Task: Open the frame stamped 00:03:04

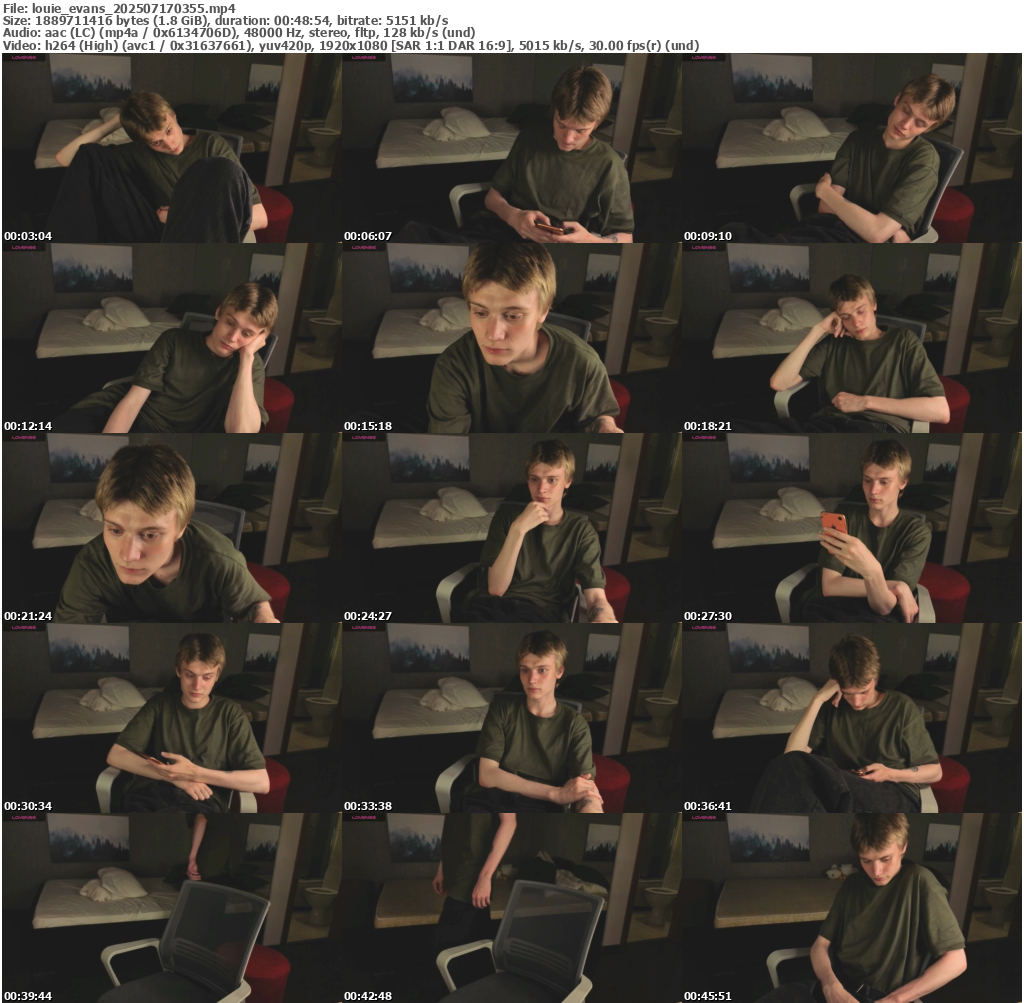Action: [172, 148]
